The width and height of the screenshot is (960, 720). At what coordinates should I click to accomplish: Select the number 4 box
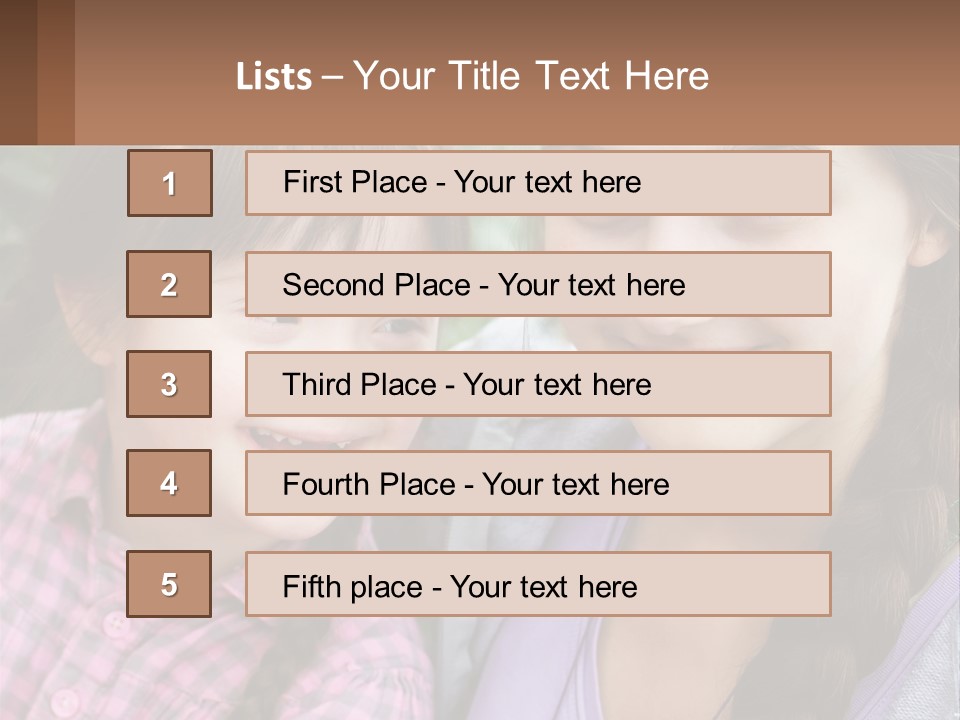(169, 483)
